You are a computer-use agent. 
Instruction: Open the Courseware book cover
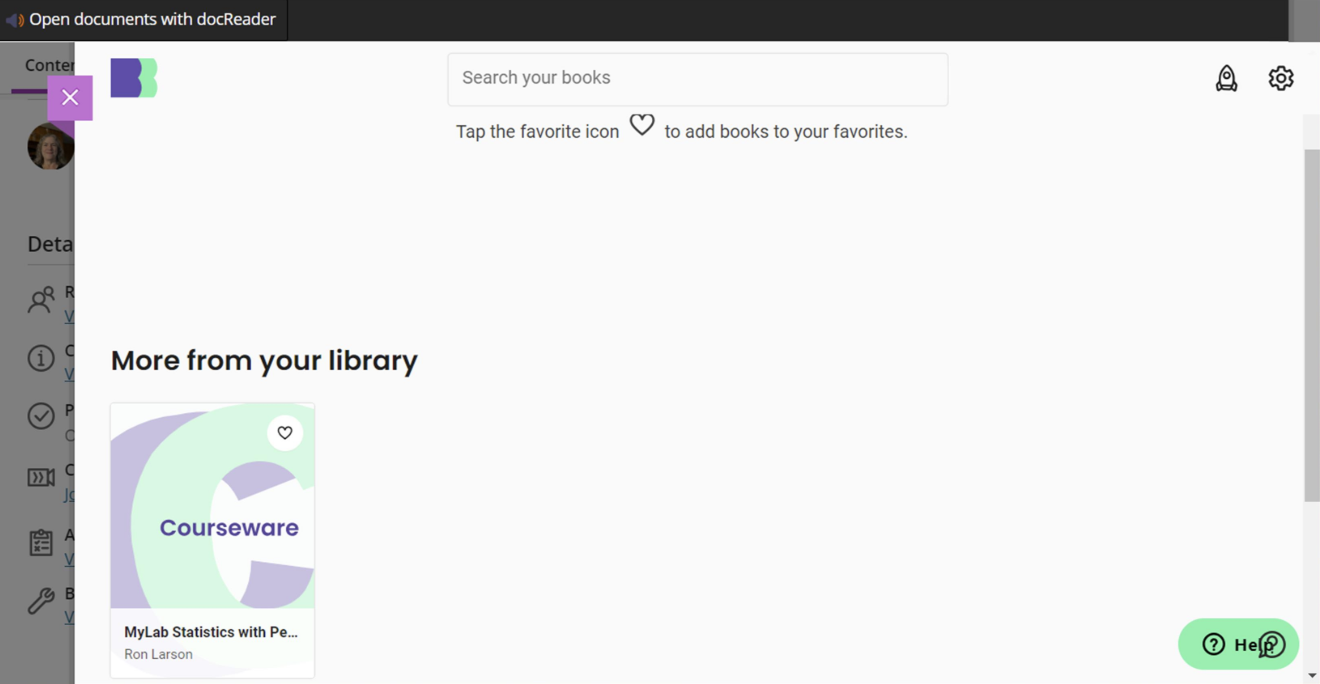tap(213, 506)
